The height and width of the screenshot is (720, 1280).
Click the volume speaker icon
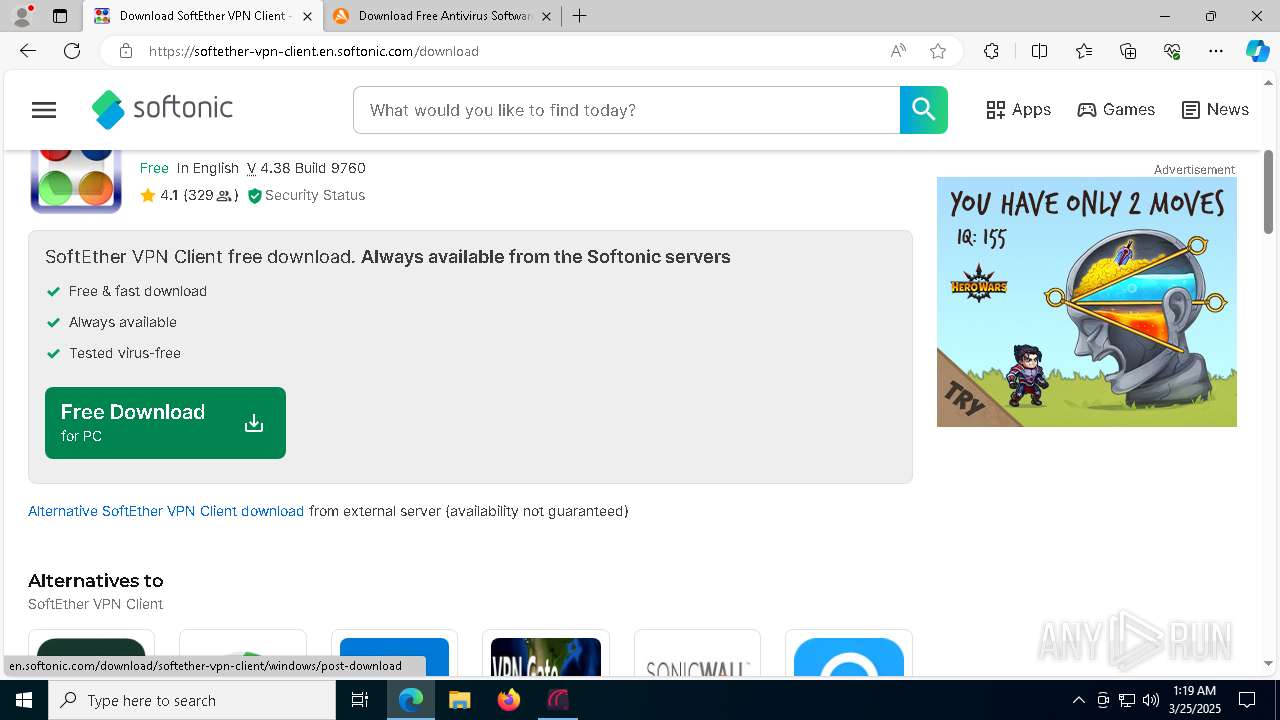coord(1150,700)
